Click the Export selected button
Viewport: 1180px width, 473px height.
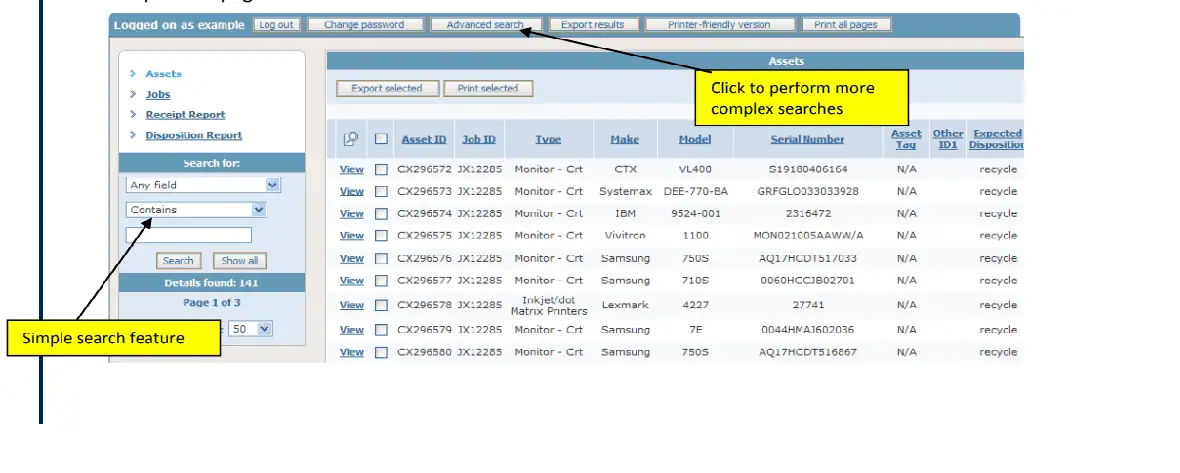point(386,88)
